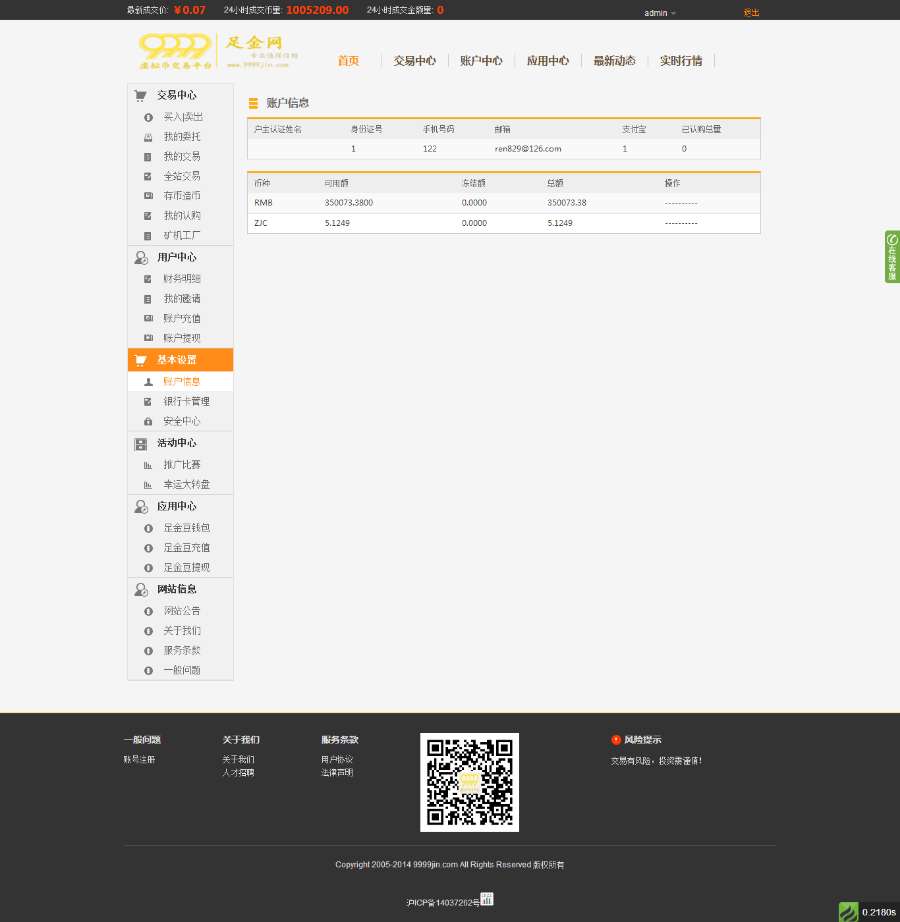The image size is (900, 922).
Task: Open 应用中心 in top navigation
Action: point(547,61)
